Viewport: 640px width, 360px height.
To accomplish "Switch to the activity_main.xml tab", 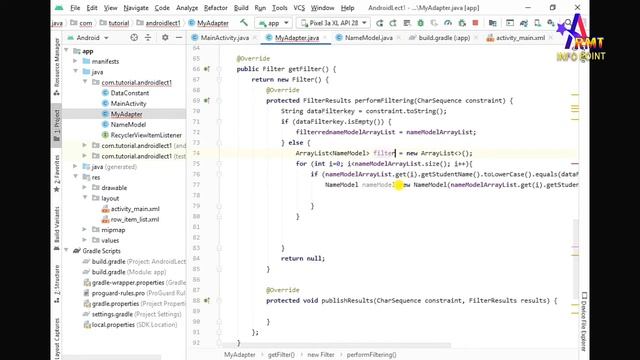I will point(520,38).
